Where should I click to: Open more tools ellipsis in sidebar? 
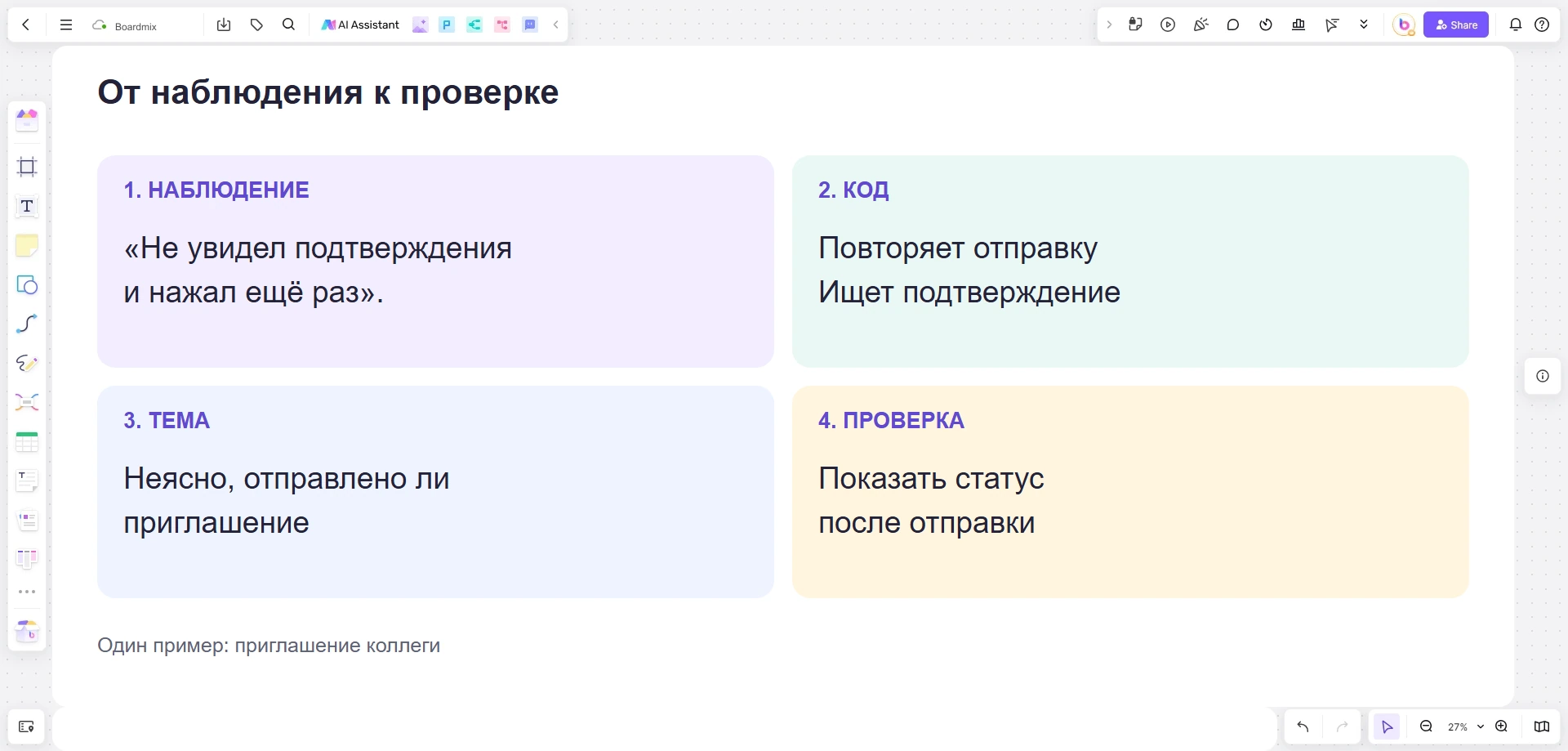click(x=27, y=592)
